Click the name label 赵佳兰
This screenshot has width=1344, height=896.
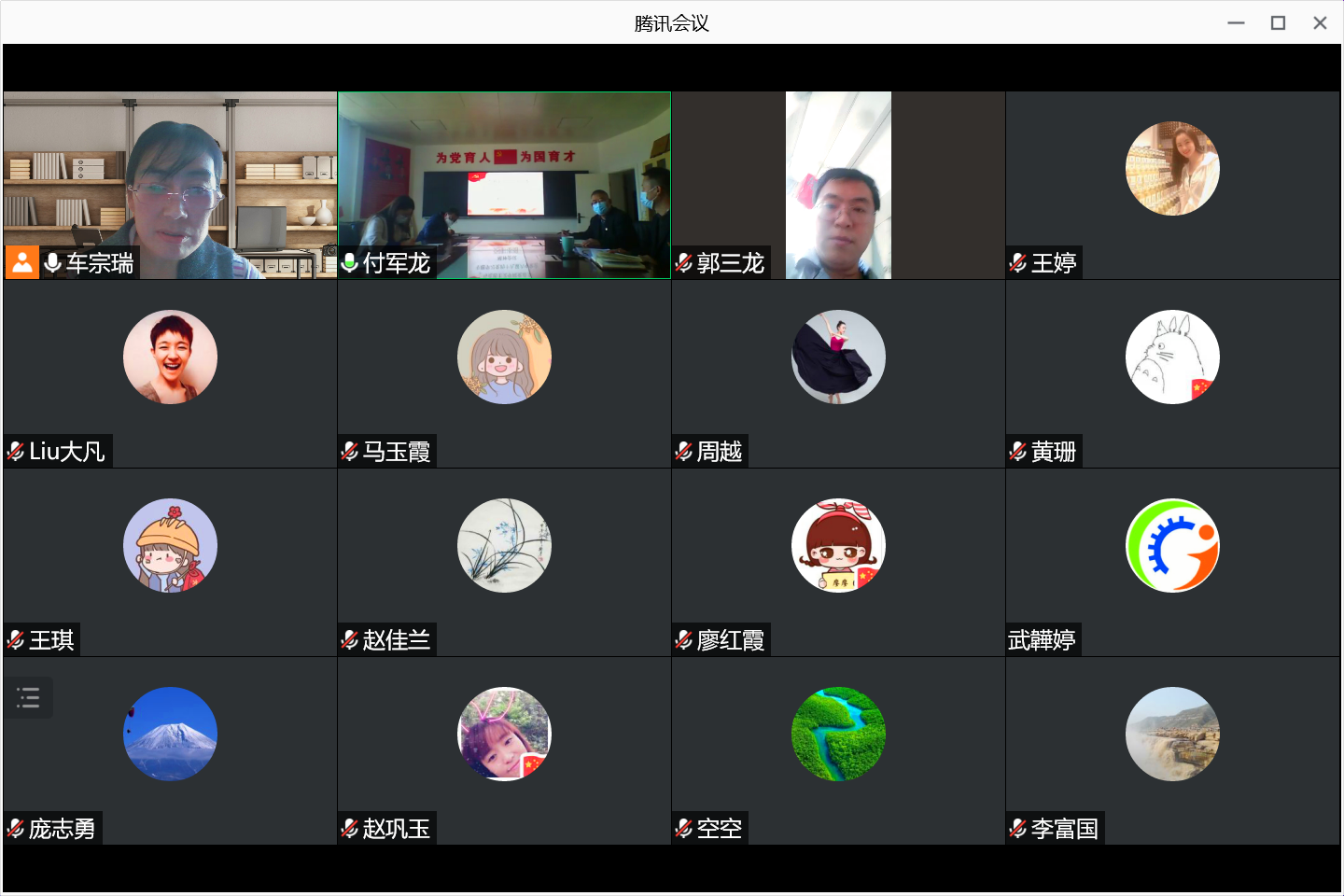coord(397,640)
